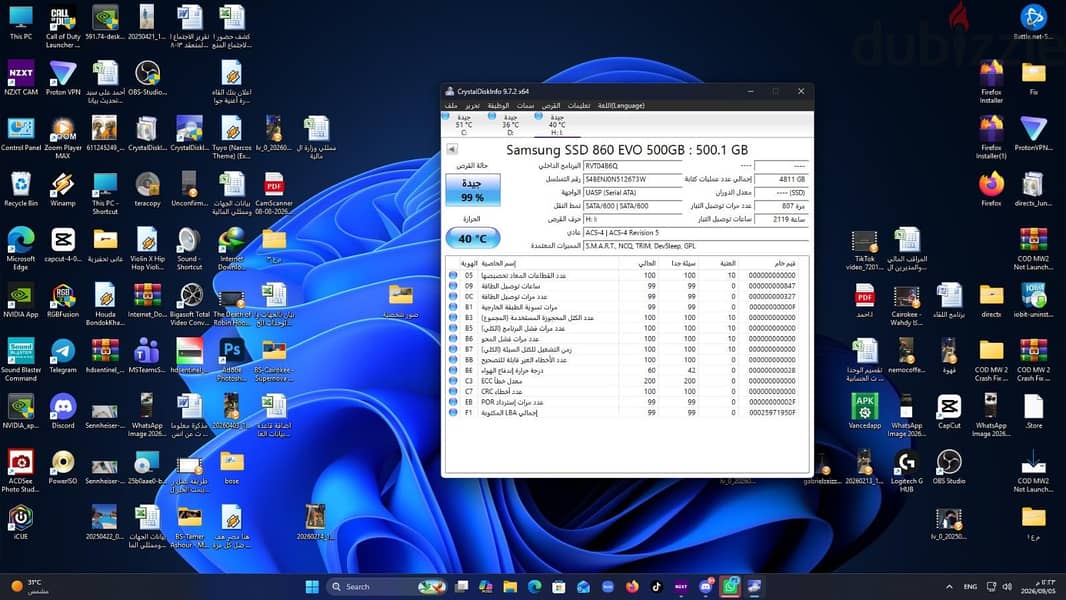Screen dimensions: 1066x600
Task: Click the status circle of SMART attribute 05
Action: (453, 275)
